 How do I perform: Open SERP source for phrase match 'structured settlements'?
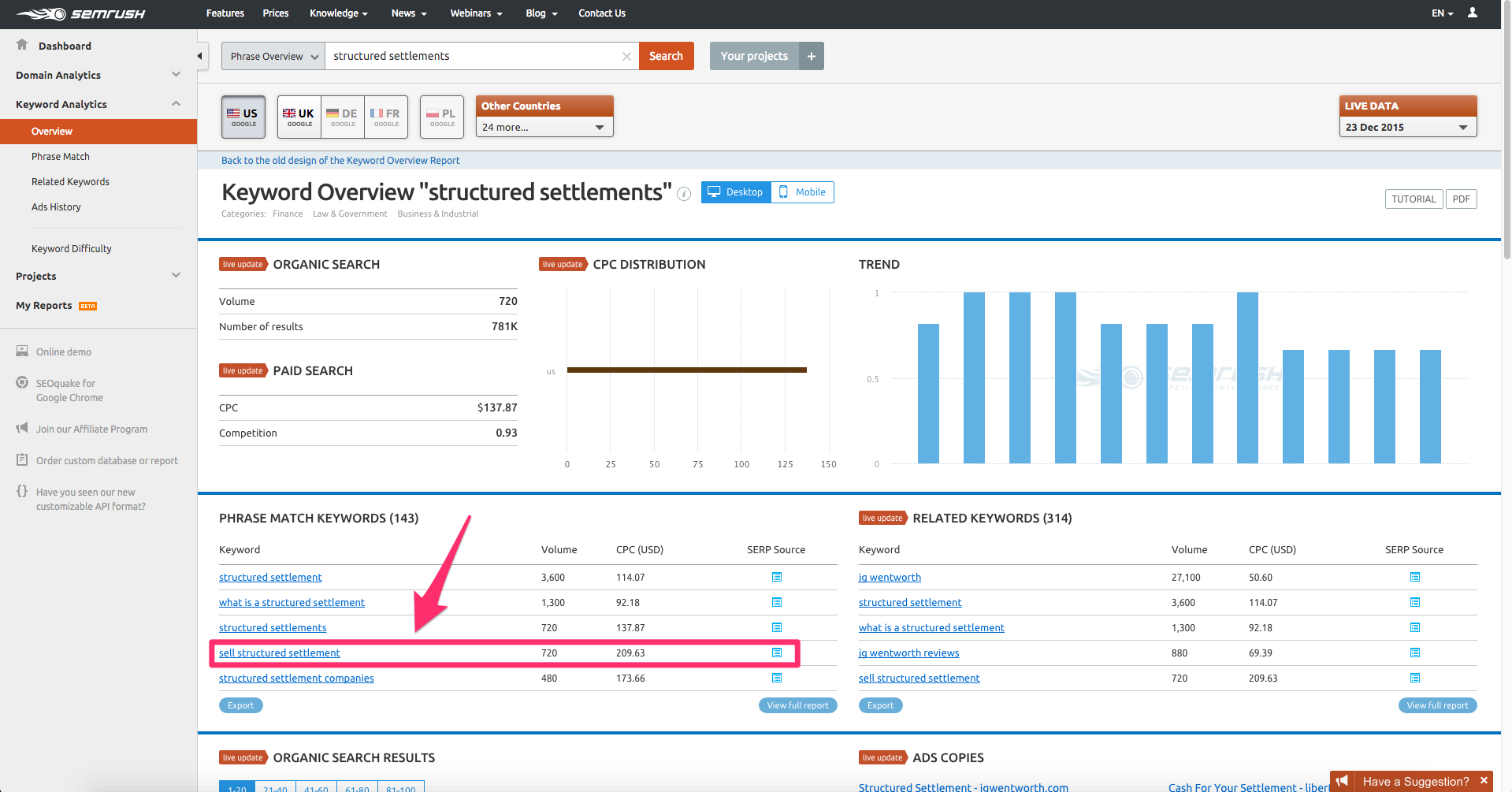pyautogui.click(x=777, y=628)
